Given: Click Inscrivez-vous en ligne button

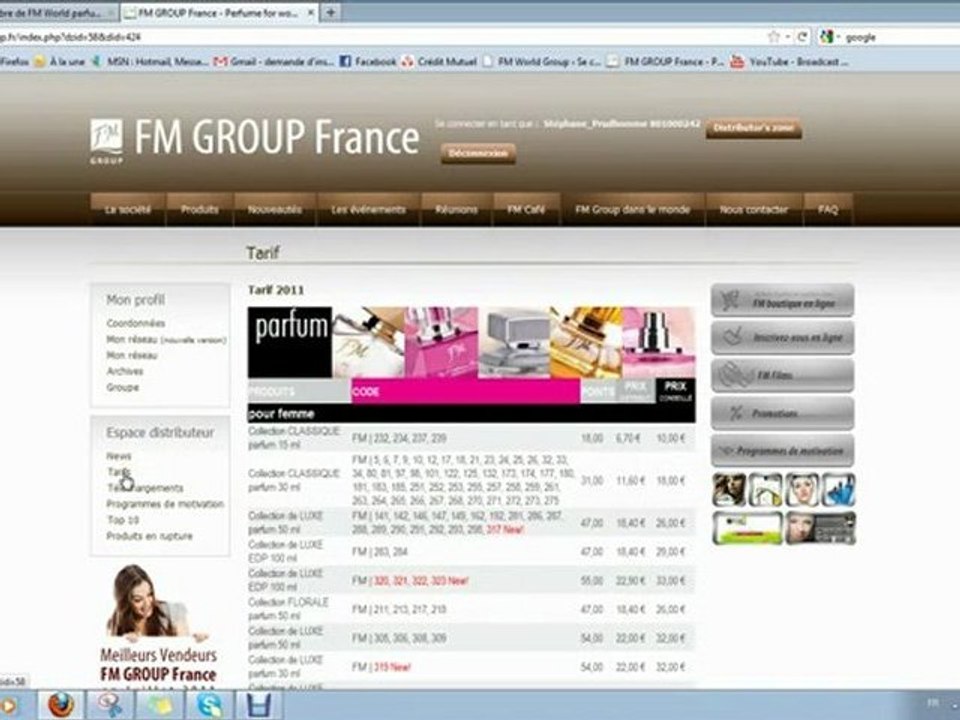Looking at the screenshot, I should pyautogui.click(x=782, y=338).
